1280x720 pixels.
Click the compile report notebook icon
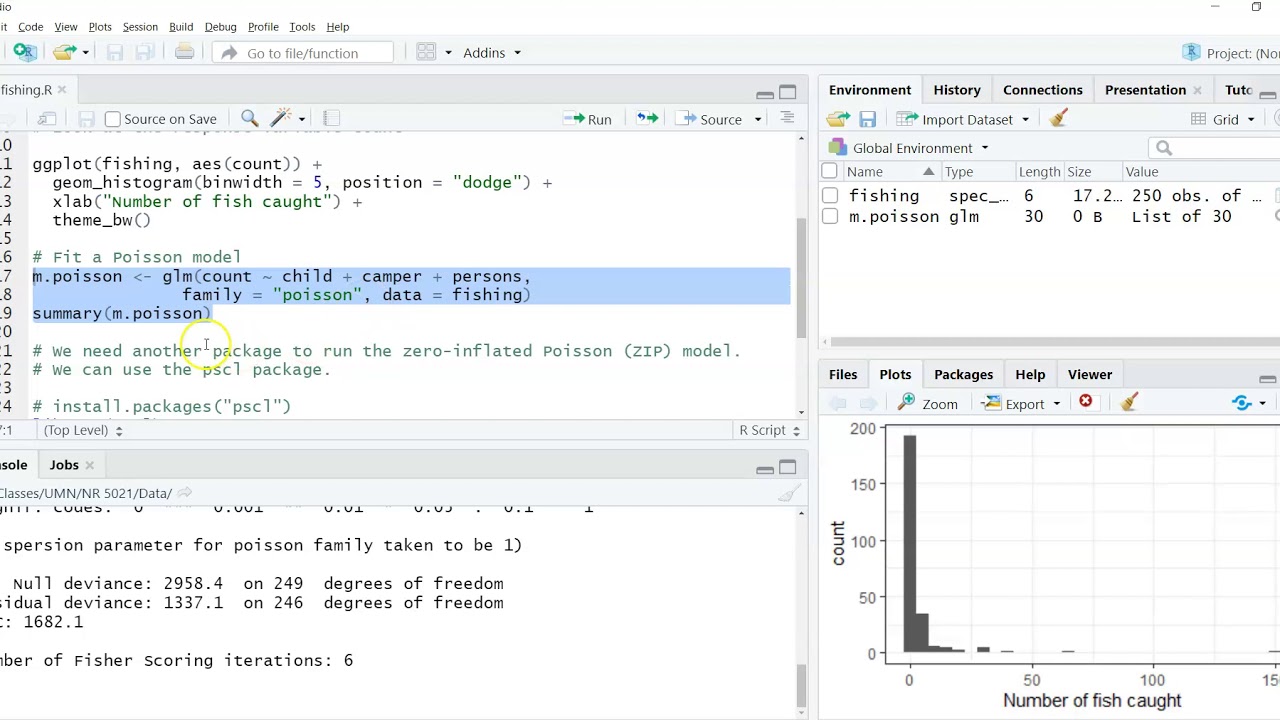pyautogui.click(x=332, y=119)
